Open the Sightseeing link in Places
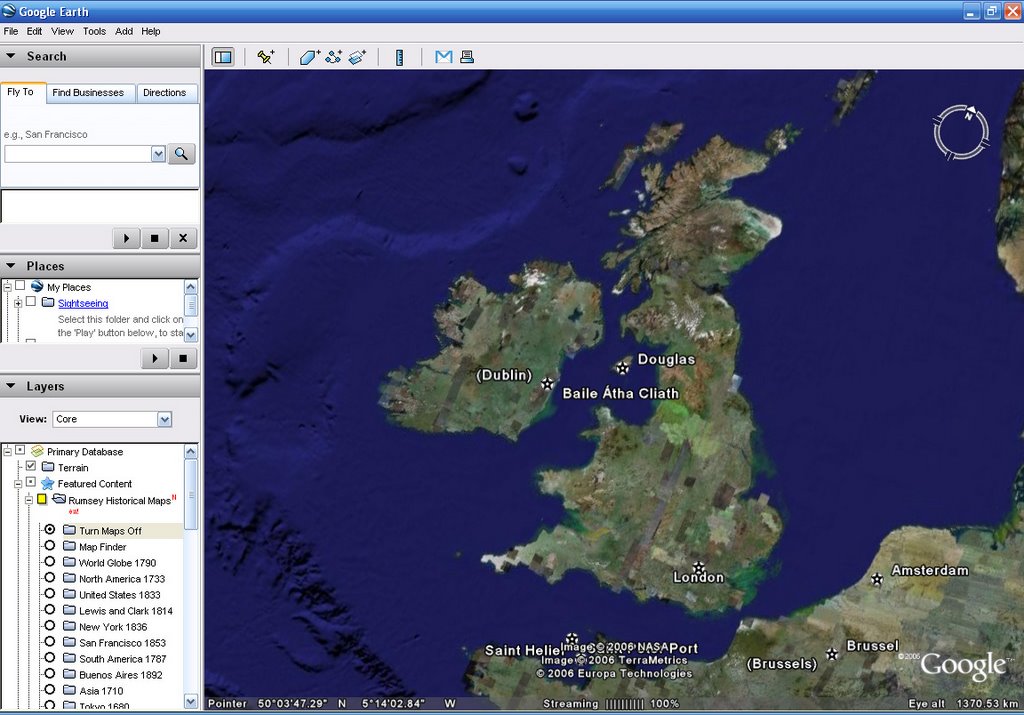Image resolution: width=1024 pixels, height=715 pixels. point(83,303)
